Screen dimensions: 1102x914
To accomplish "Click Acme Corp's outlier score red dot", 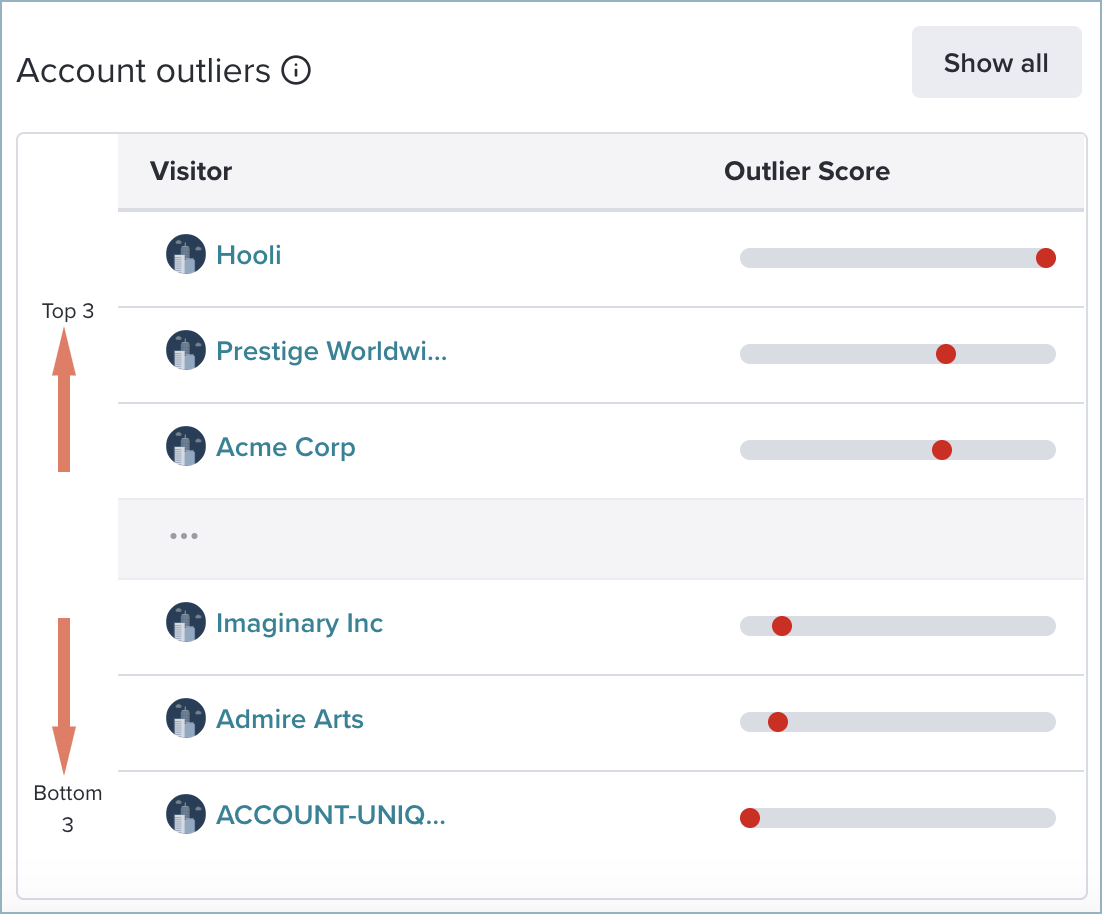I will coord(942,450).
